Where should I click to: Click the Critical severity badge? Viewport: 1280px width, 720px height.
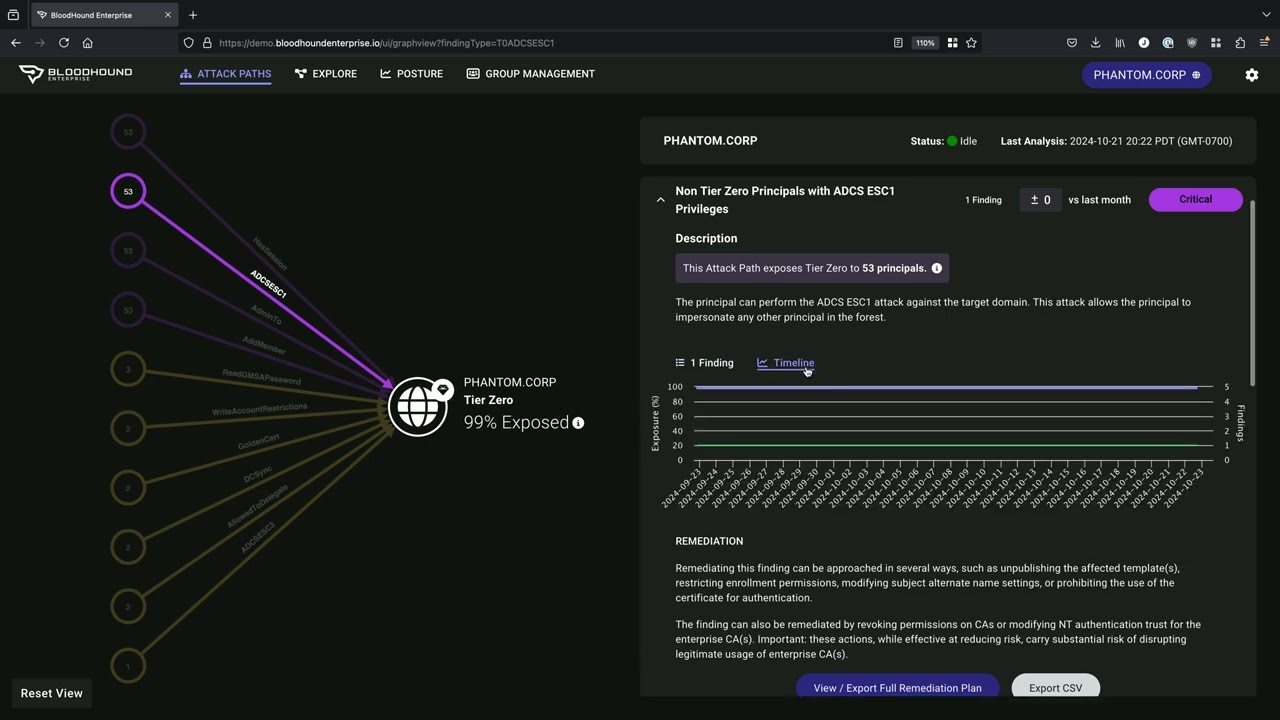pos(1195,199)
